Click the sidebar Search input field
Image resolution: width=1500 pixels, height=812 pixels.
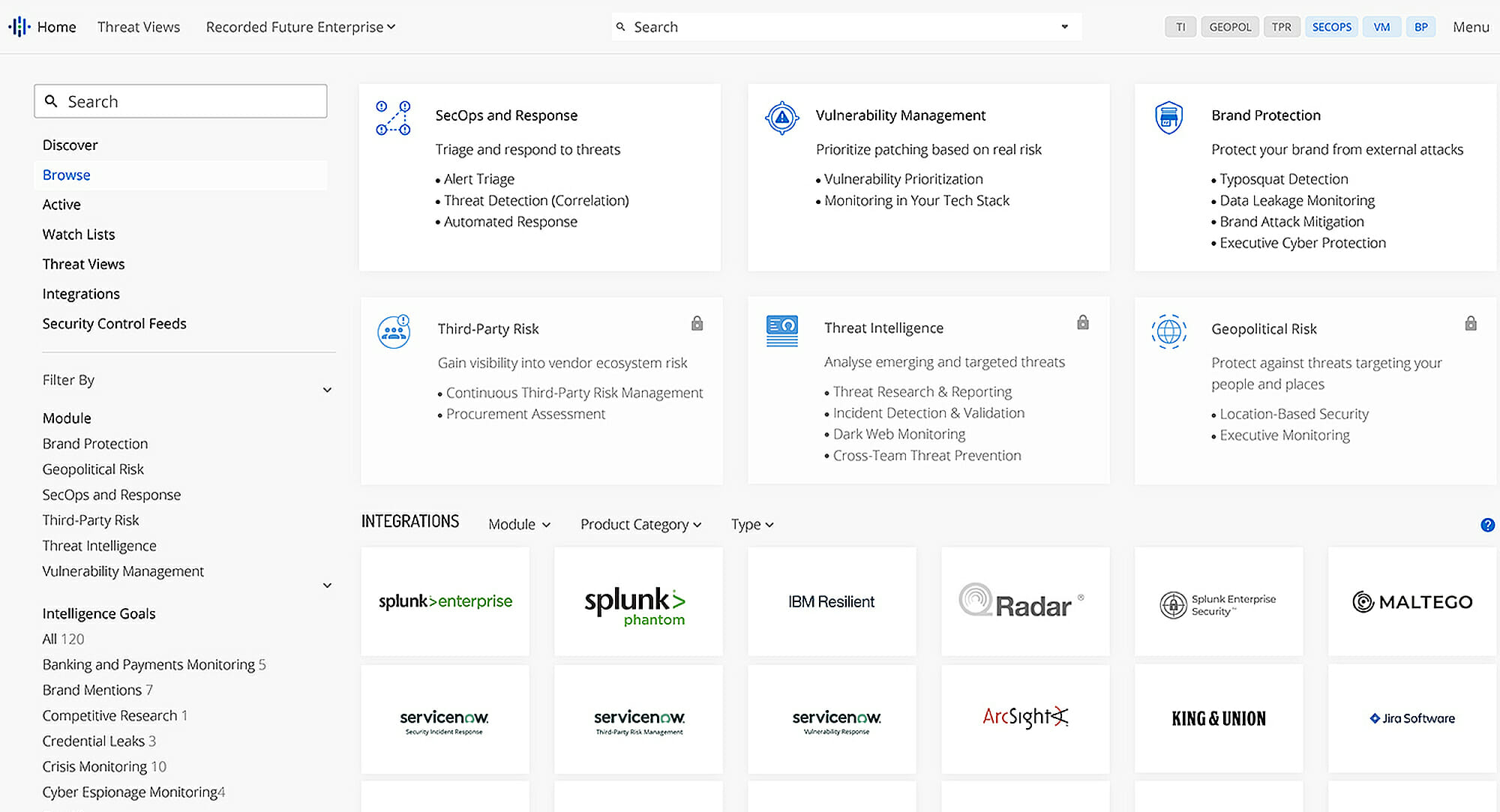point(180,101)
